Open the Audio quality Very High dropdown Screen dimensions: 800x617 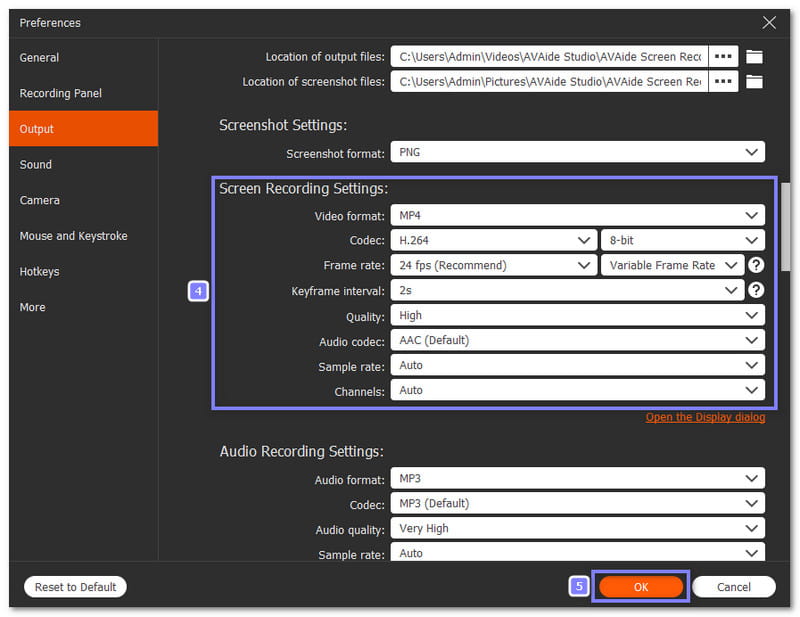(577, 528)
